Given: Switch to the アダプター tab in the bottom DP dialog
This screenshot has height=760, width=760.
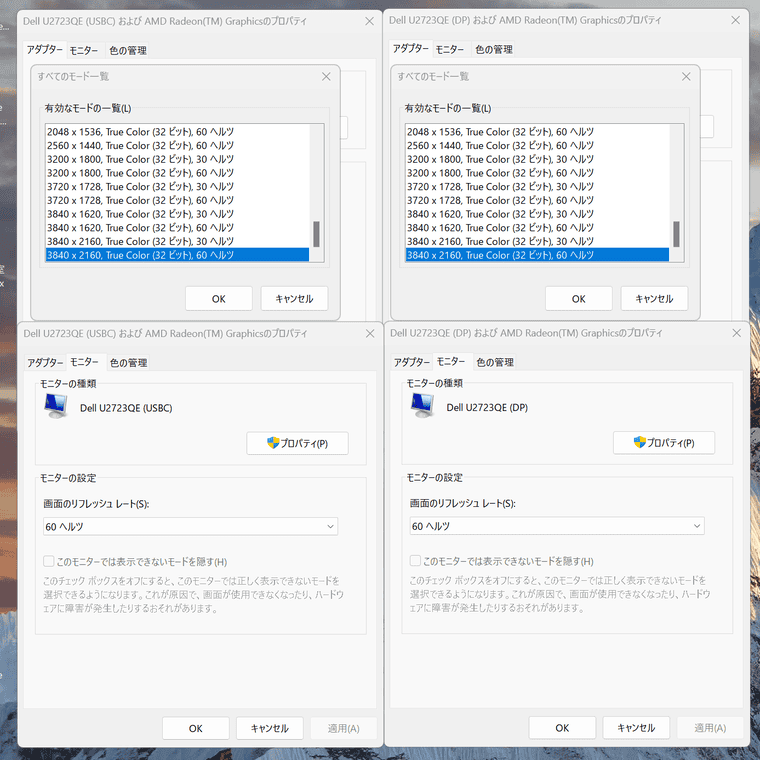Looking at the screenshot, I should click(412, 362).
